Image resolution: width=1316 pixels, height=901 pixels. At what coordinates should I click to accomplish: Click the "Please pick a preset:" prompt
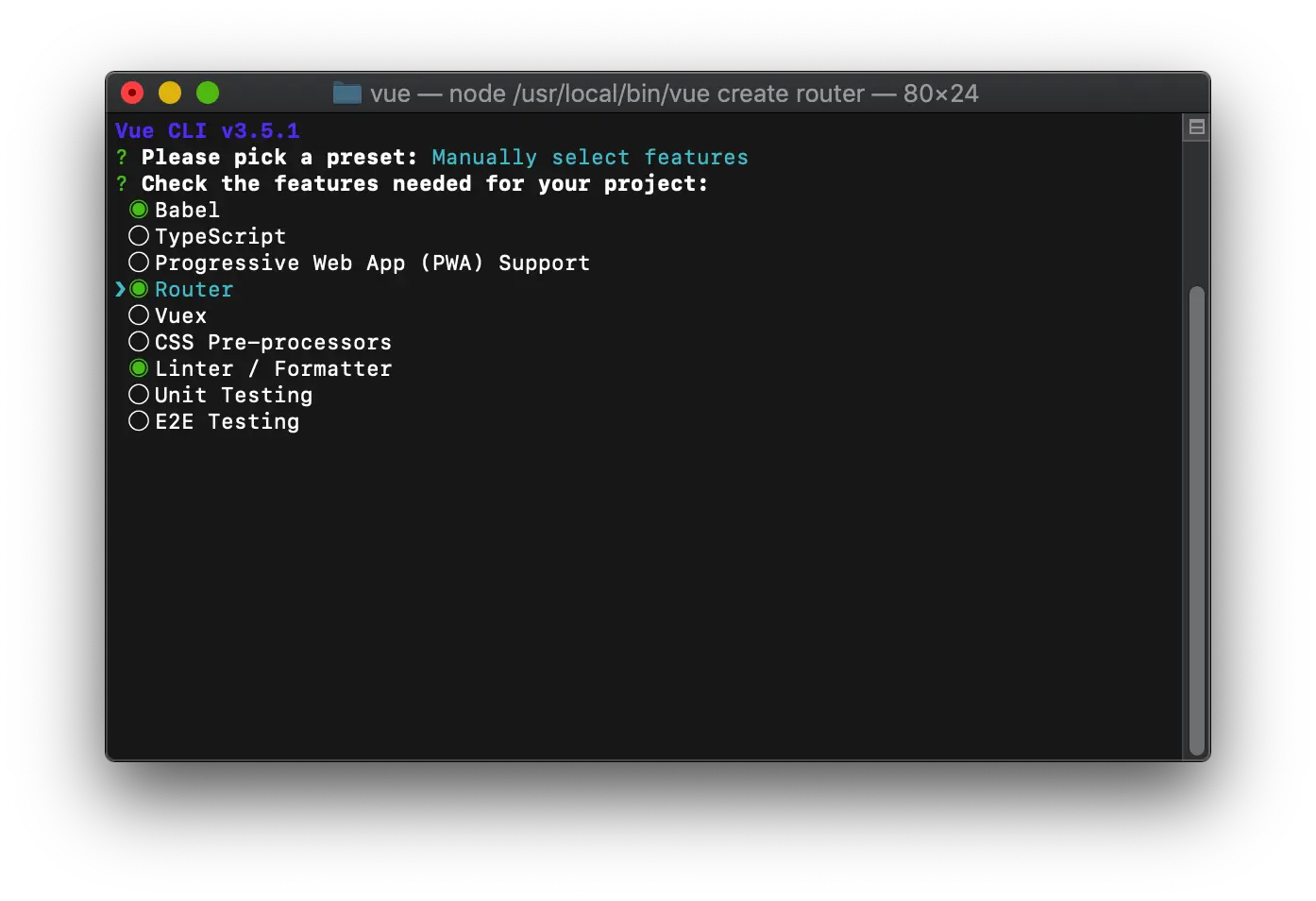pyautogui.click(x=279, y=157)
